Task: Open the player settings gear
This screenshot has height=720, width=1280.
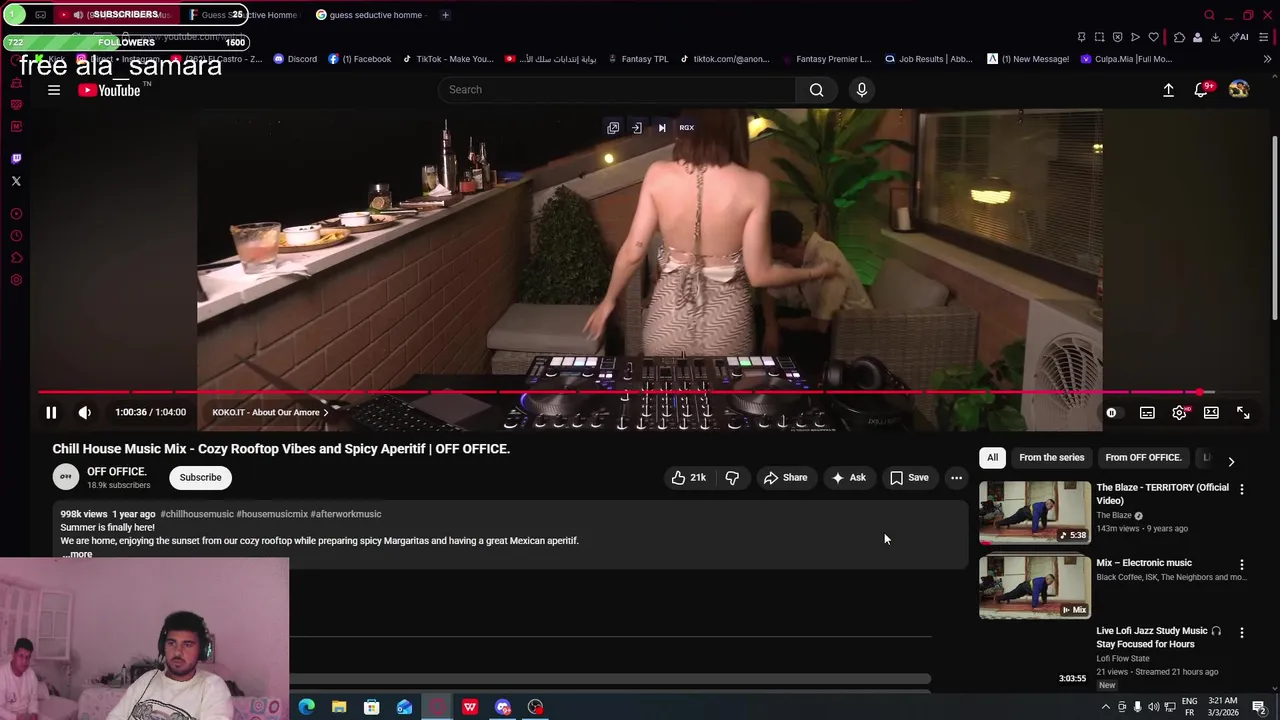Action: pos(1179,412)
